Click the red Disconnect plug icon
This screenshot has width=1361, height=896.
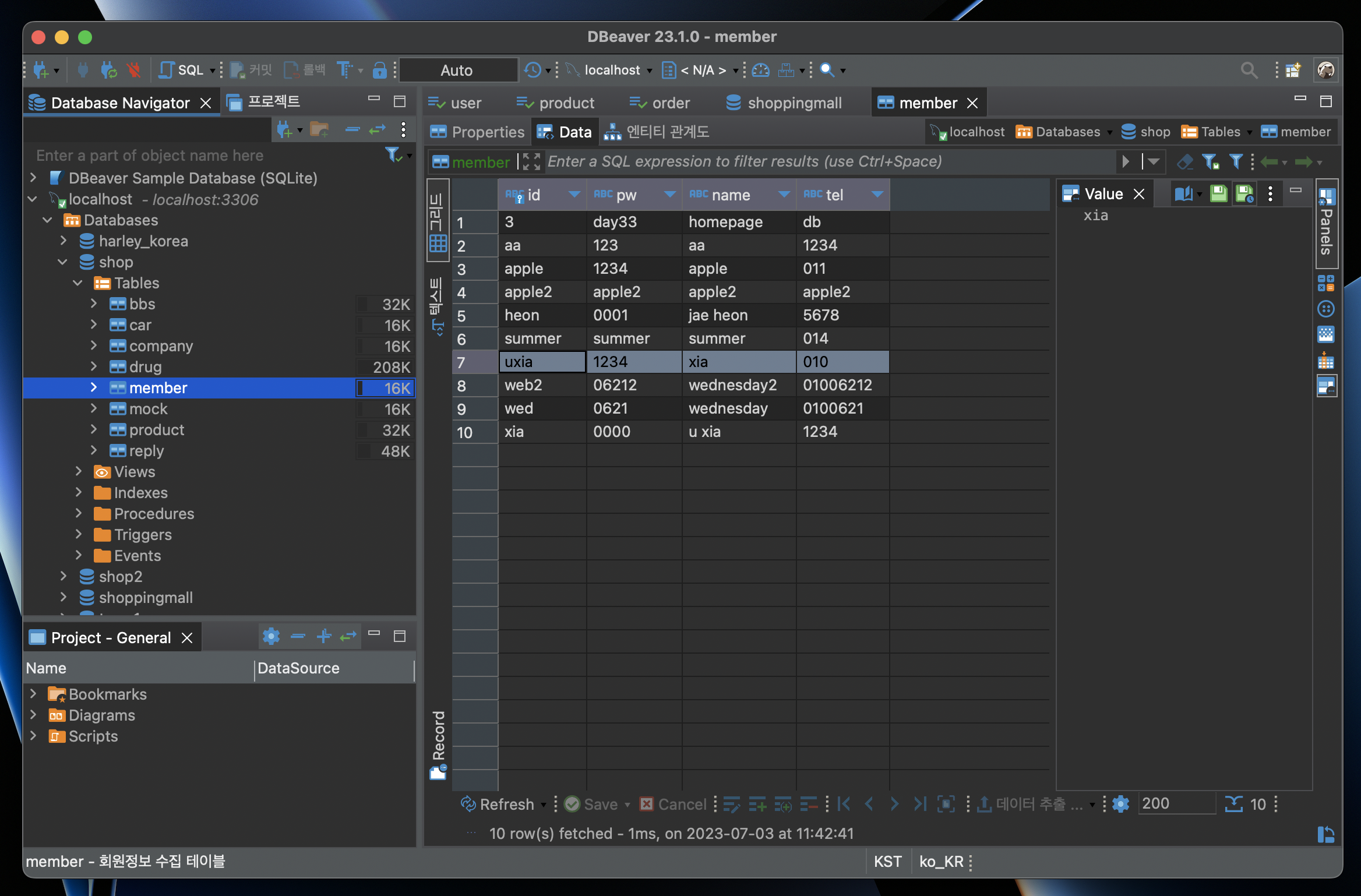(134, 70)
